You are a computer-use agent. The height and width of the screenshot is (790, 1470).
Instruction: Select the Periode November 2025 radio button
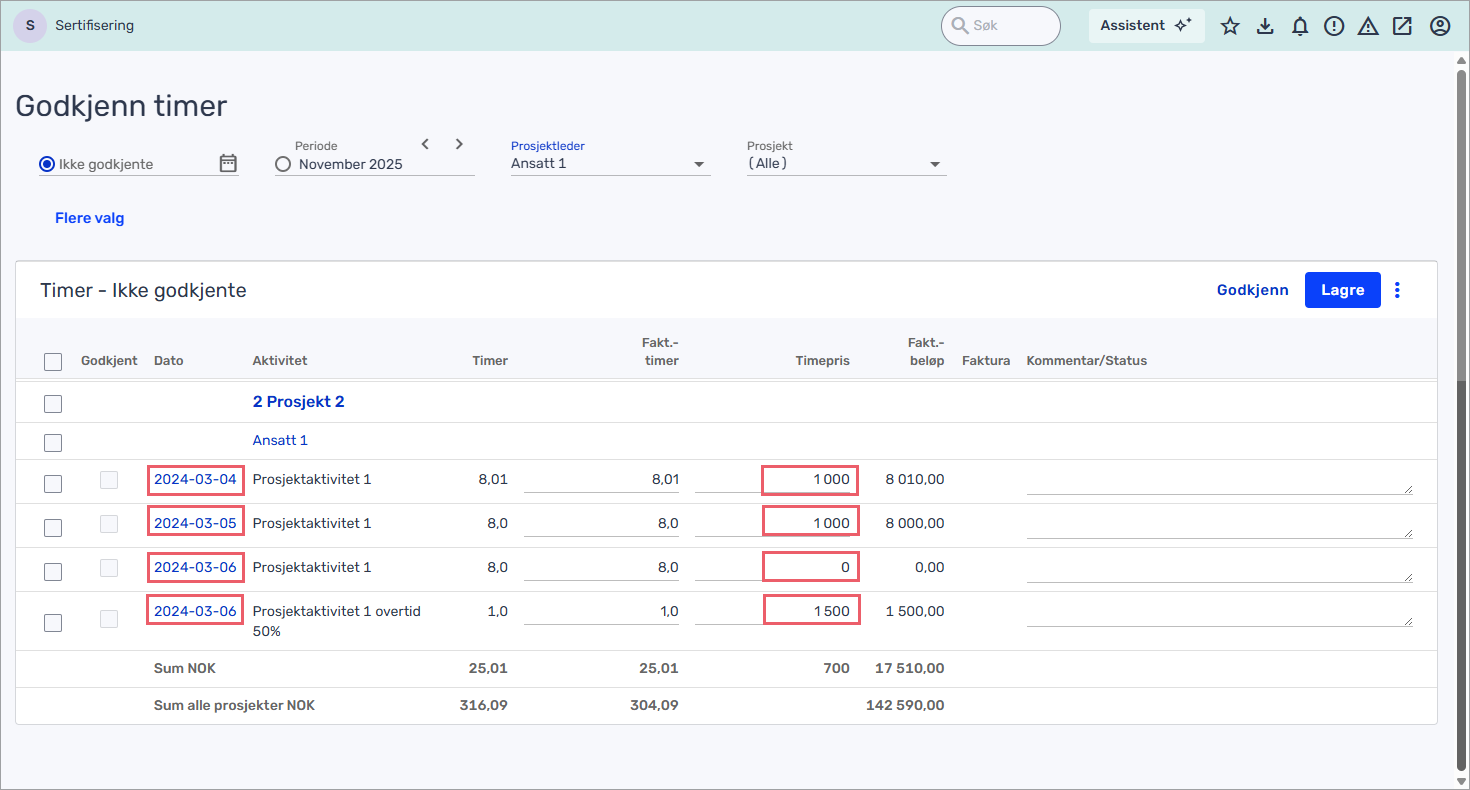coord(283,164)
